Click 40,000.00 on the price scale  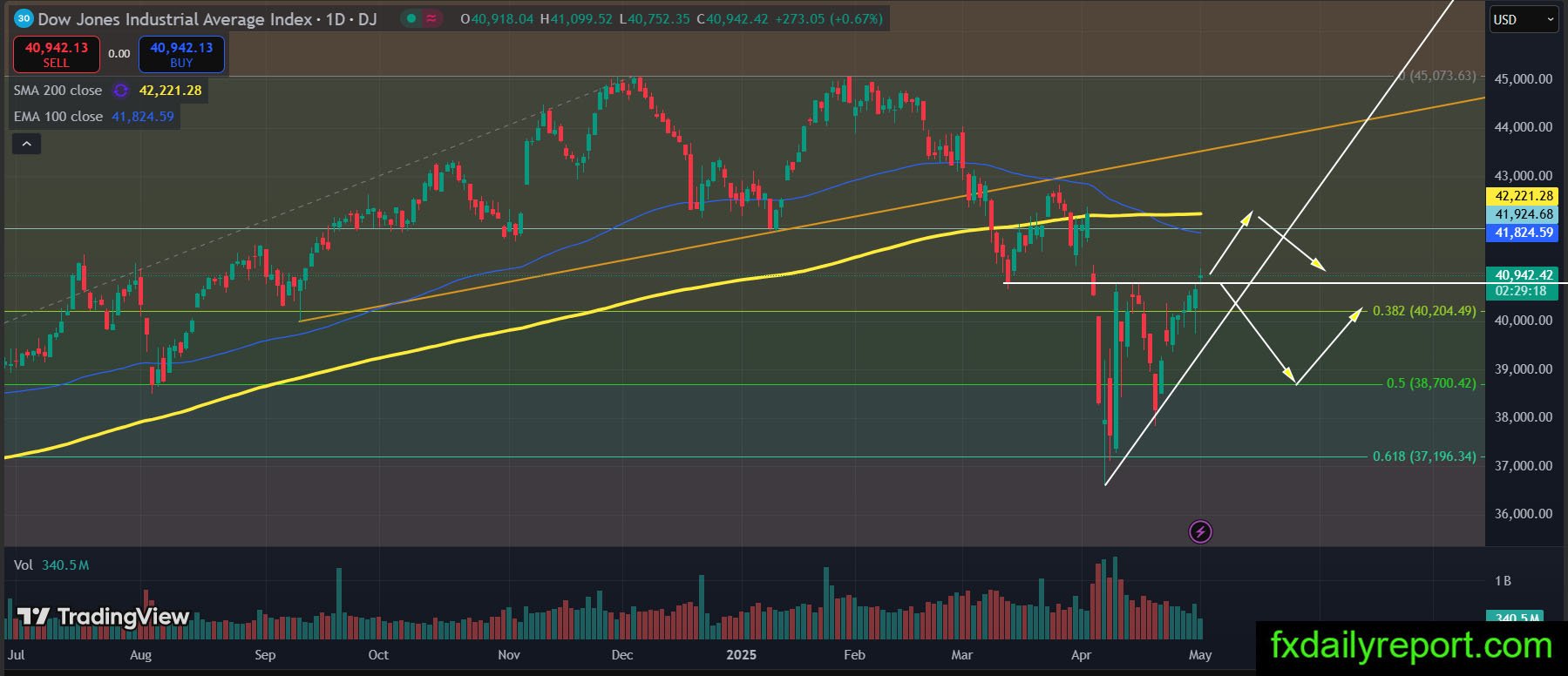pyautogui.click(x=1524, y=321)
